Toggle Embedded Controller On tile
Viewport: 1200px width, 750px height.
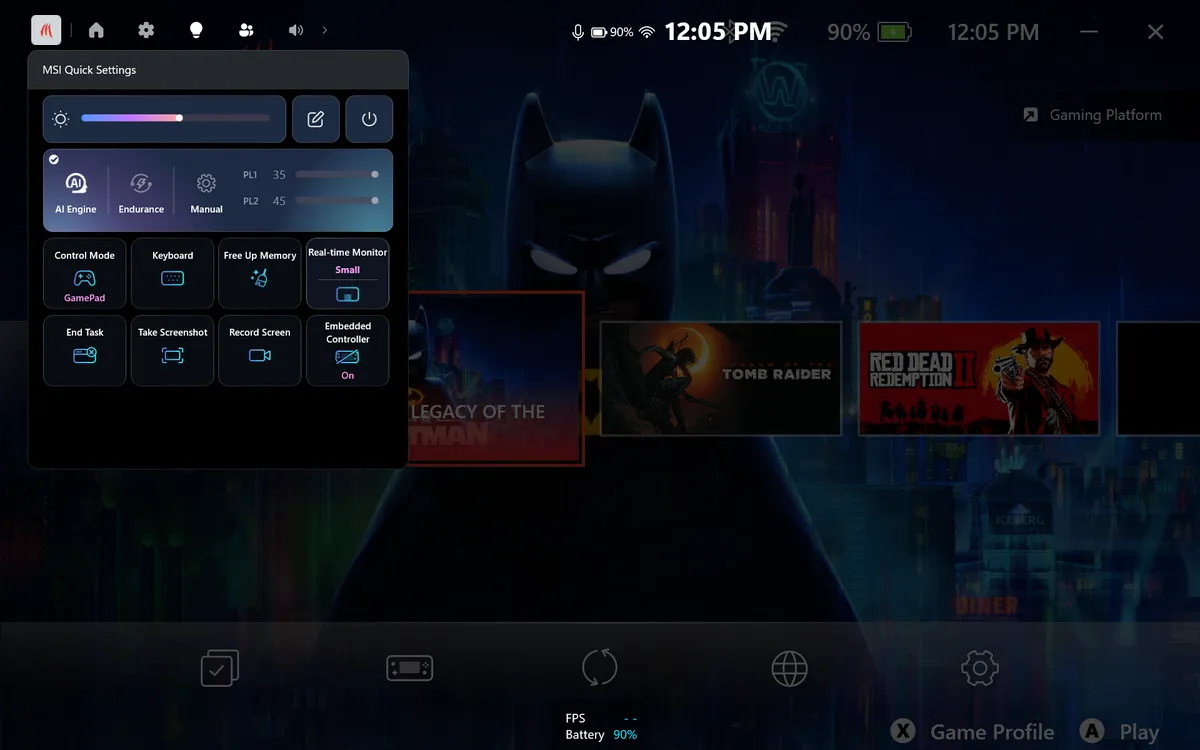pyautogui.click(x=347, y=350)
